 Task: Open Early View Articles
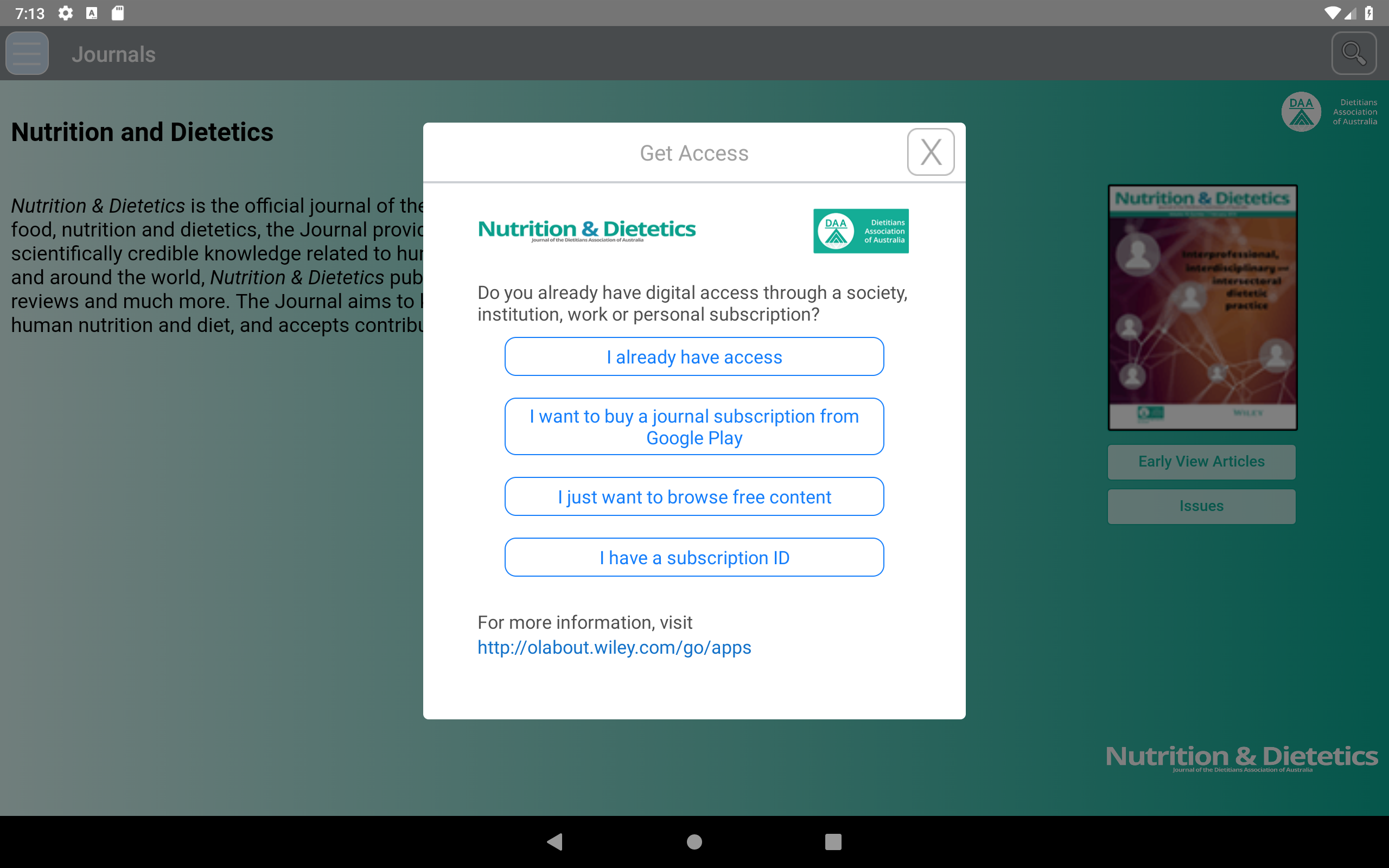point(1201,462)
